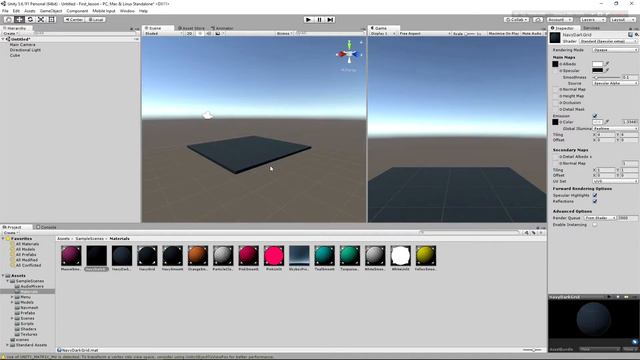The width and height of the screenshot is (640, 360).
Task: Open material settings gear icon
Action: [636, 35]
